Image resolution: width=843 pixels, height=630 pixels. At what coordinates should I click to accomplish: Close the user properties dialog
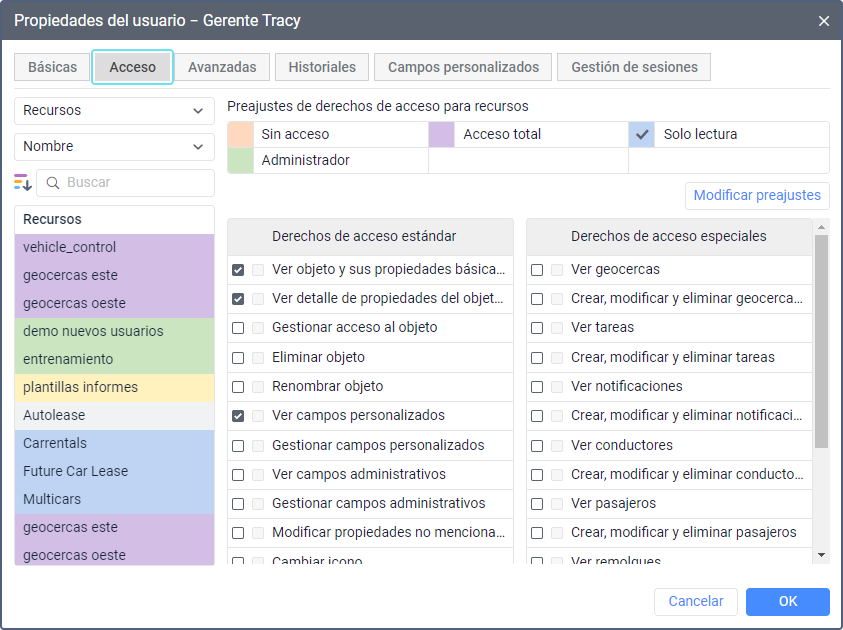824,21
